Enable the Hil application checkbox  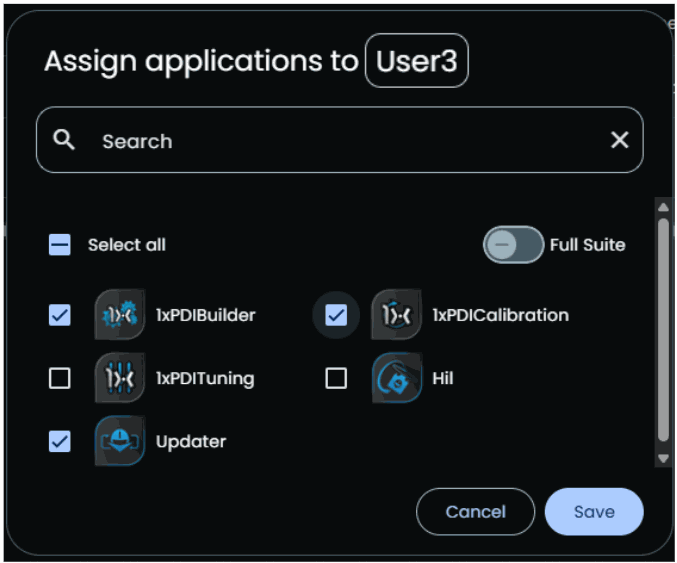pyautogui.click(x=336, y=378)
